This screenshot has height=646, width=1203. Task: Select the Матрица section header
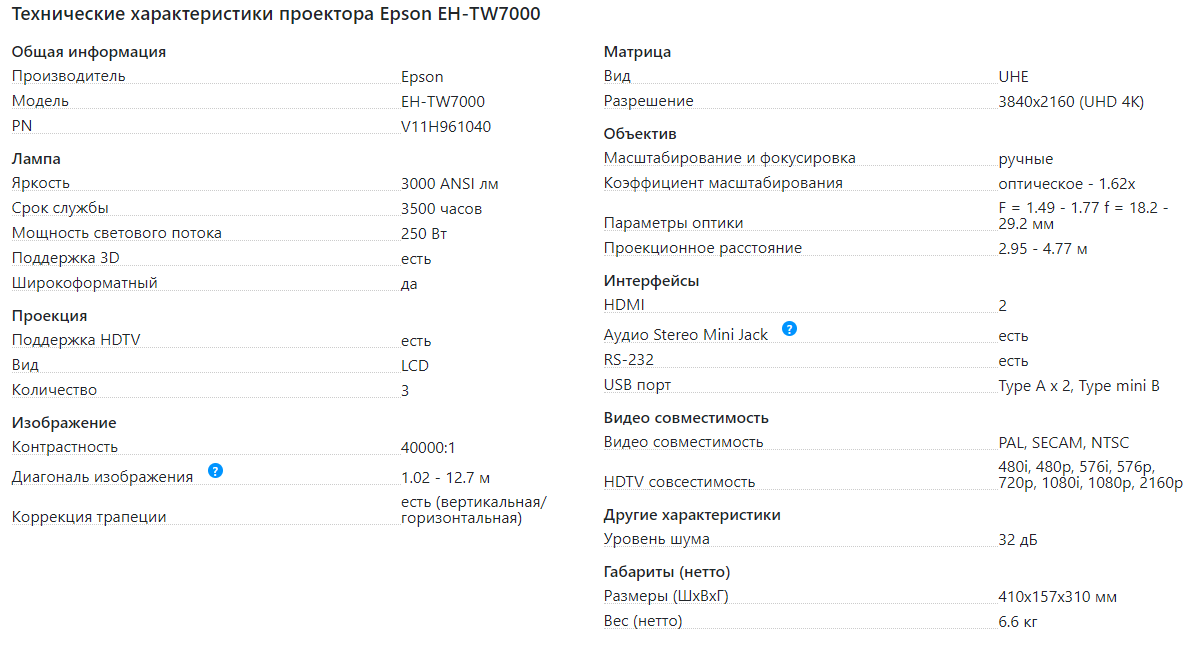pos(638,52)
